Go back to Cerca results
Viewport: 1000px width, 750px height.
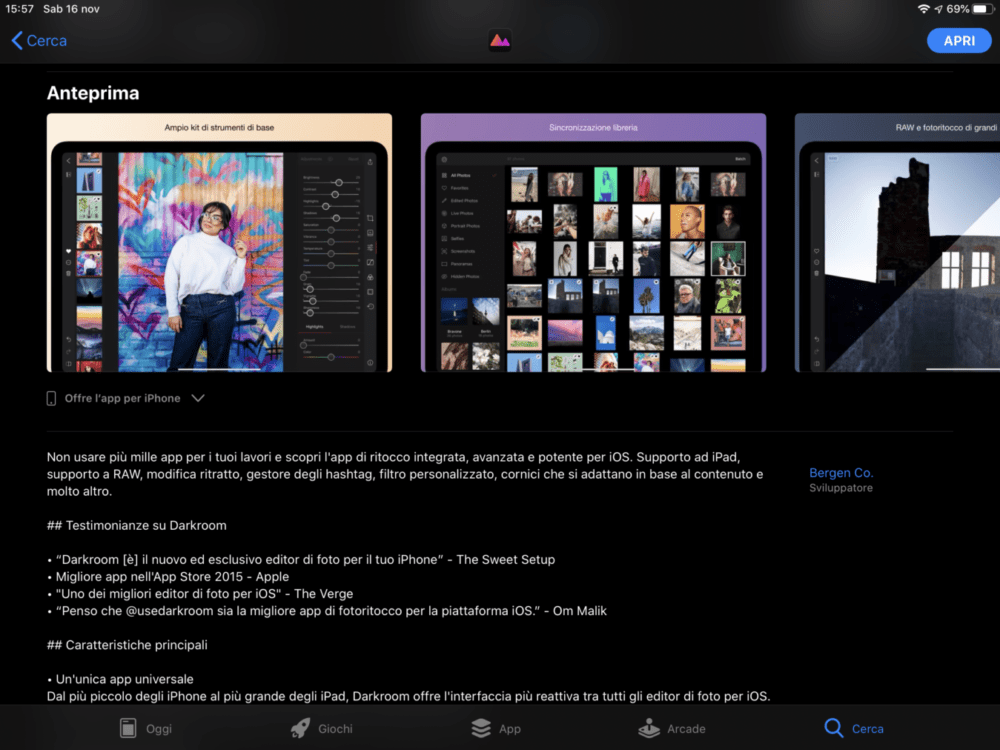tap(39, 41)
